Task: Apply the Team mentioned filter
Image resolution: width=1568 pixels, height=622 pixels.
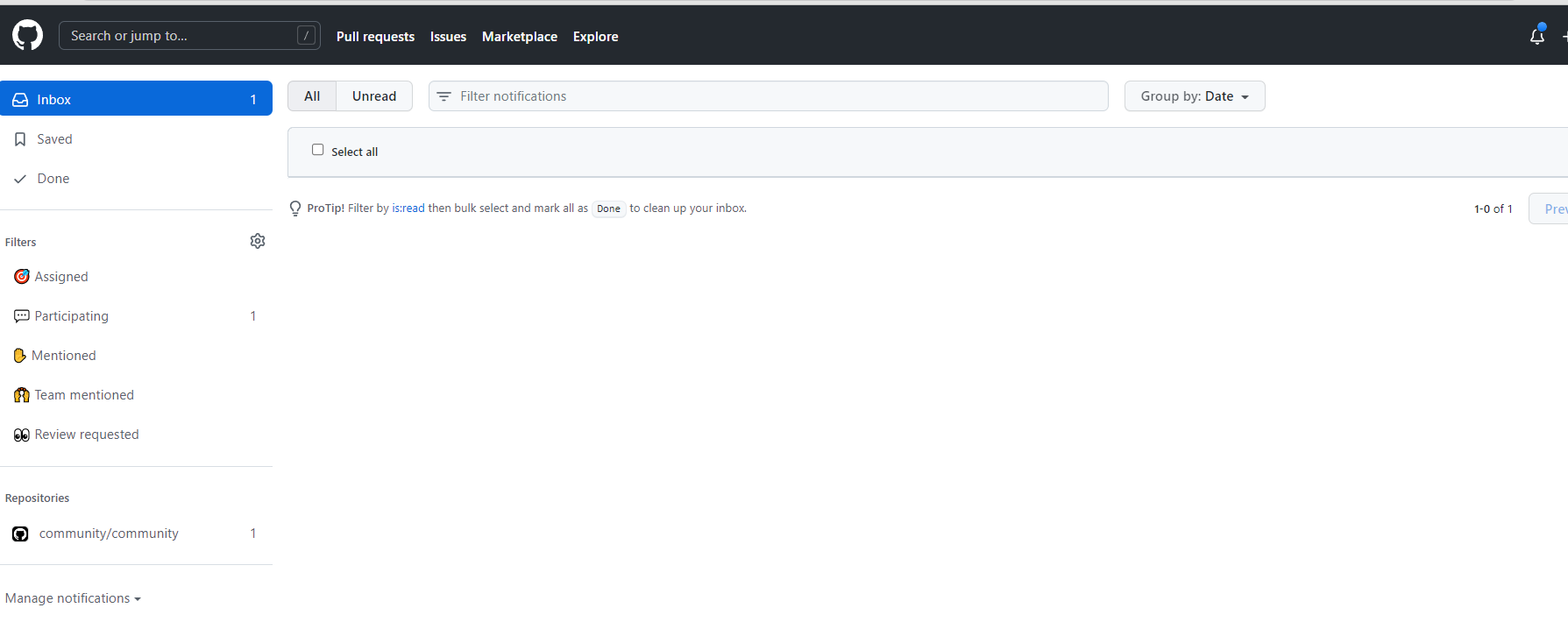Action: point(136,395)
